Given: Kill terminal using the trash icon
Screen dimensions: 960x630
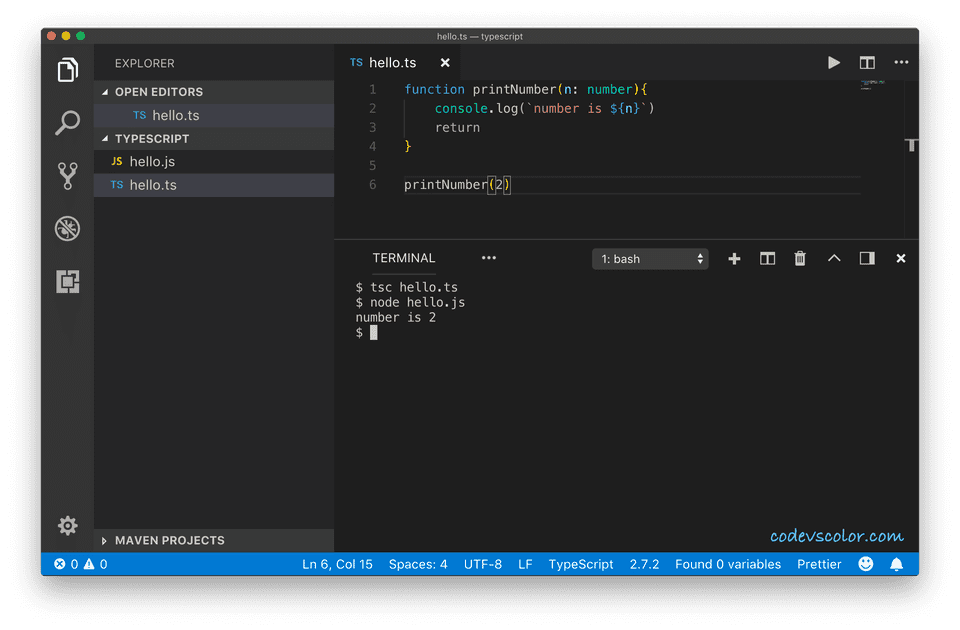Looking at the screenshot, I should [x=800, y=259].
